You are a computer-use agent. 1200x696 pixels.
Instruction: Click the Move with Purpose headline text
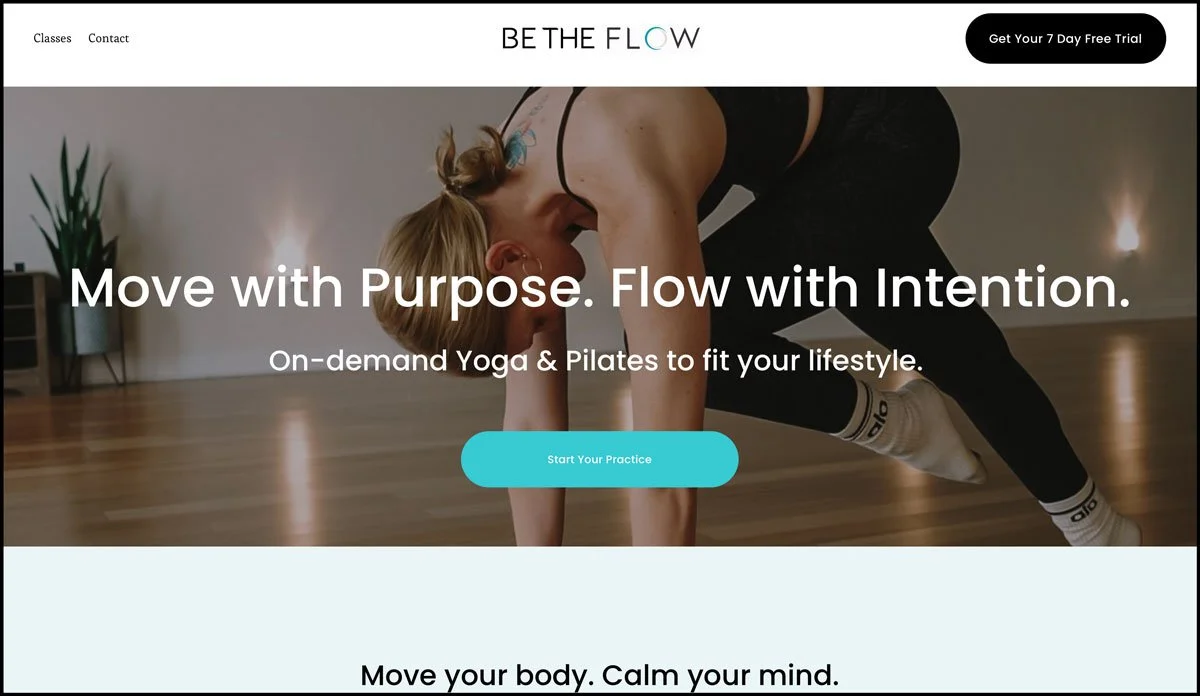[x=599, y=288]
